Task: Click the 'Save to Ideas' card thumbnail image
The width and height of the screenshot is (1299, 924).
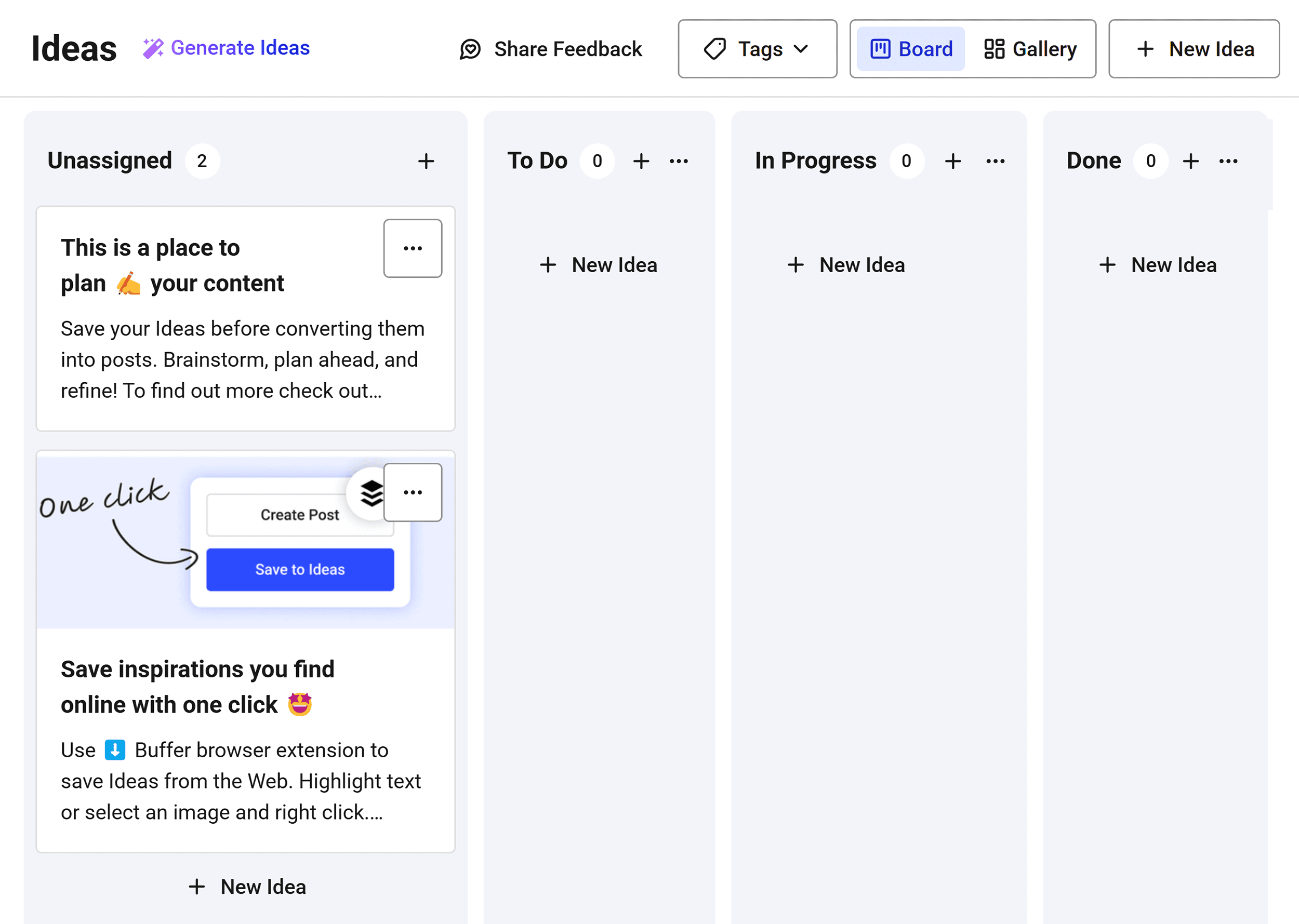Action: [245, 541]
